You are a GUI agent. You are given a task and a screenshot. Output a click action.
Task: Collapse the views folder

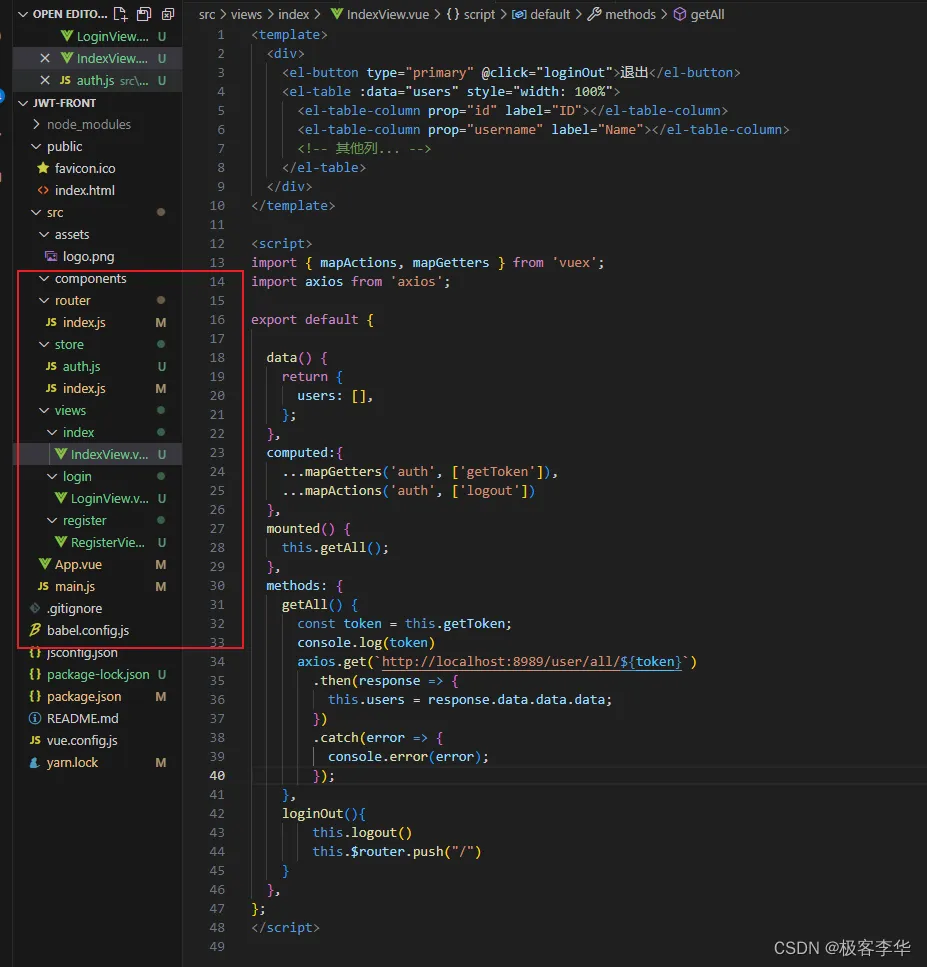[x=44, y=410]
